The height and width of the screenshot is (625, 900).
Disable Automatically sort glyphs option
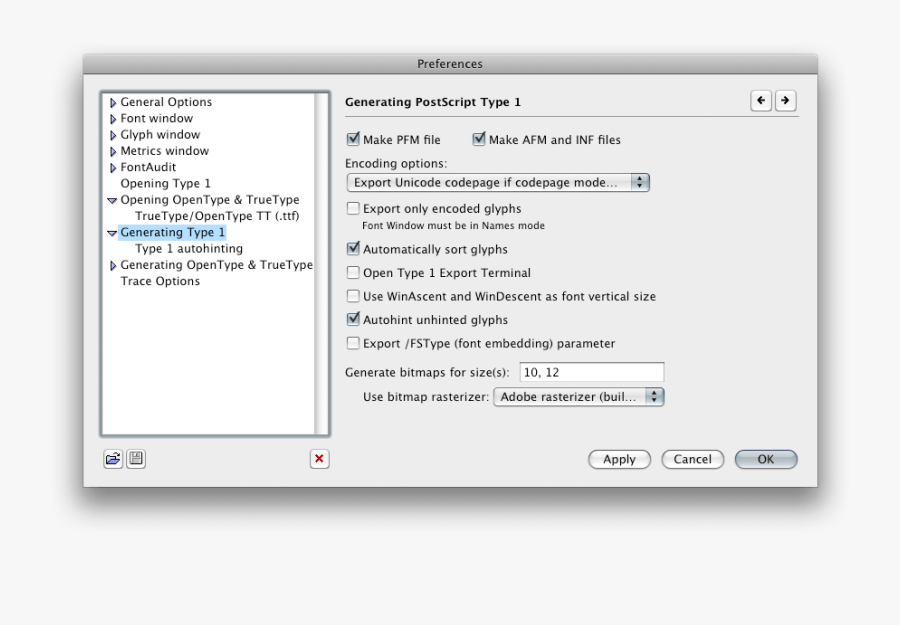pyautogui.click(x=353, y=249)
